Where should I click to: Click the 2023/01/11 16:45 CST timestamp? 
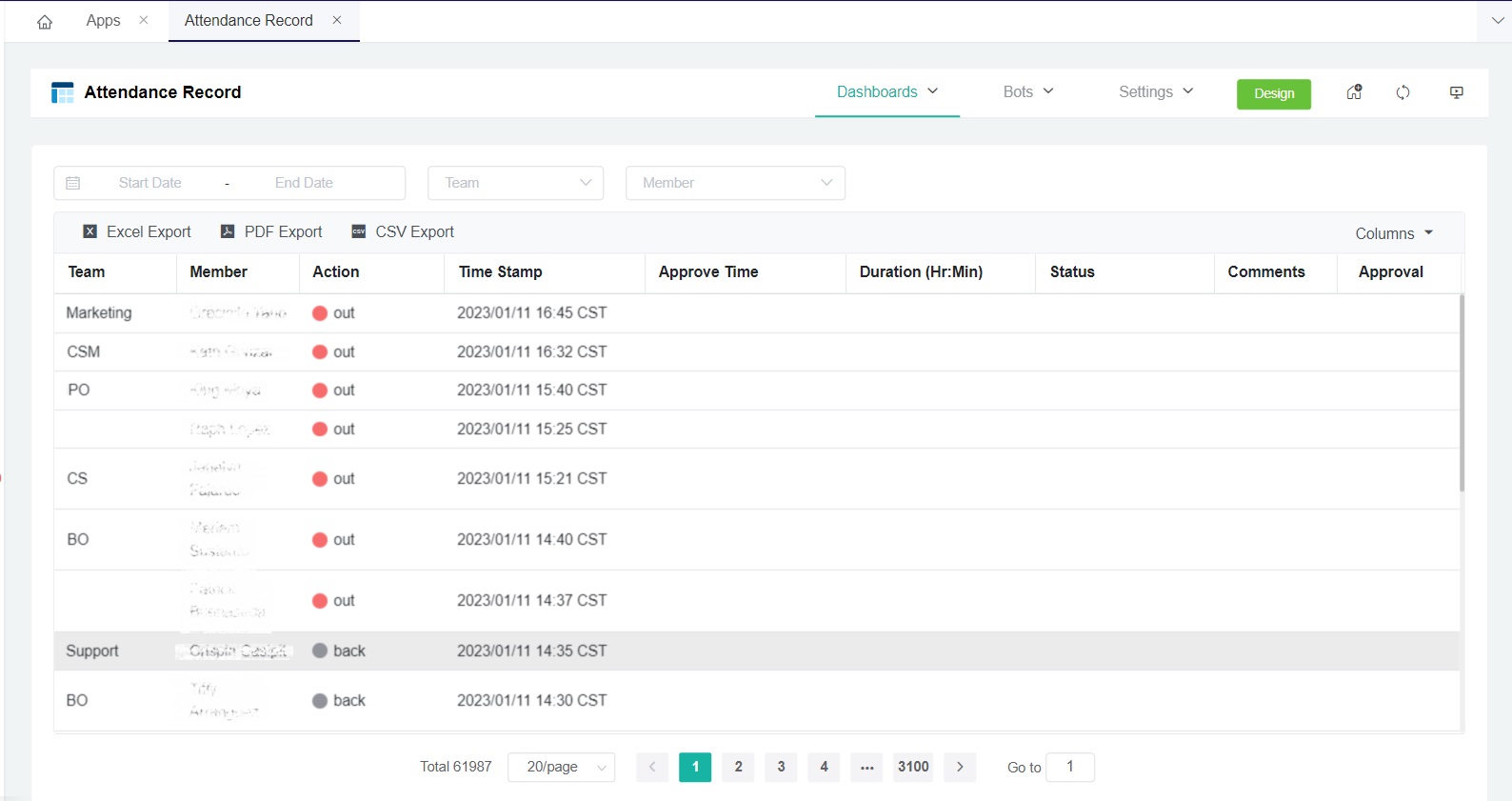point(531,312)
